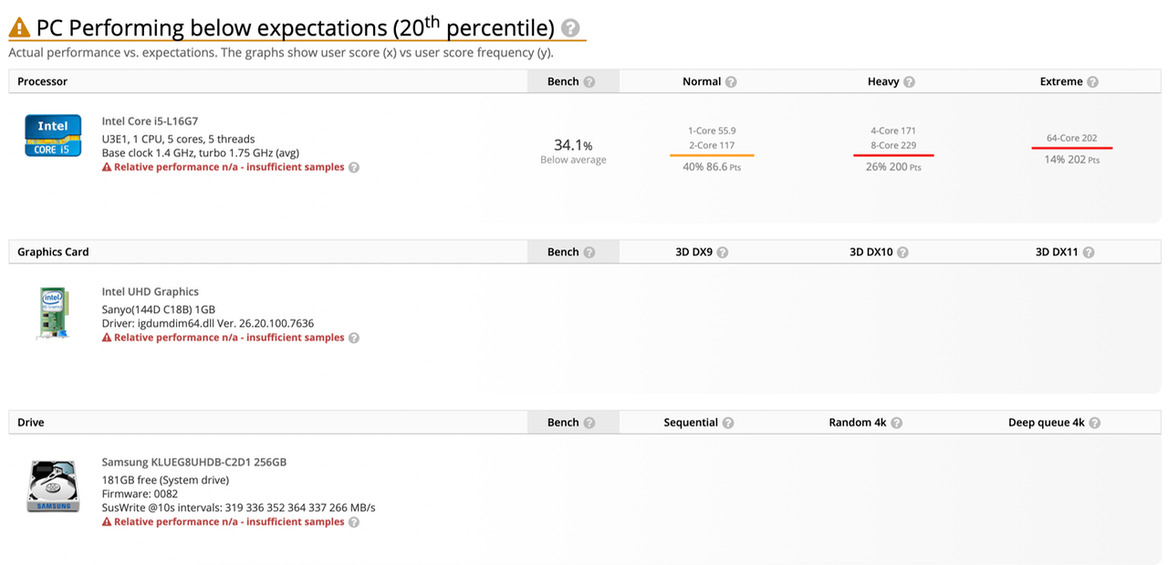Click graphics card's red insufficient samples warning text
The image size is (1168, 565).
tap(229, 338)
